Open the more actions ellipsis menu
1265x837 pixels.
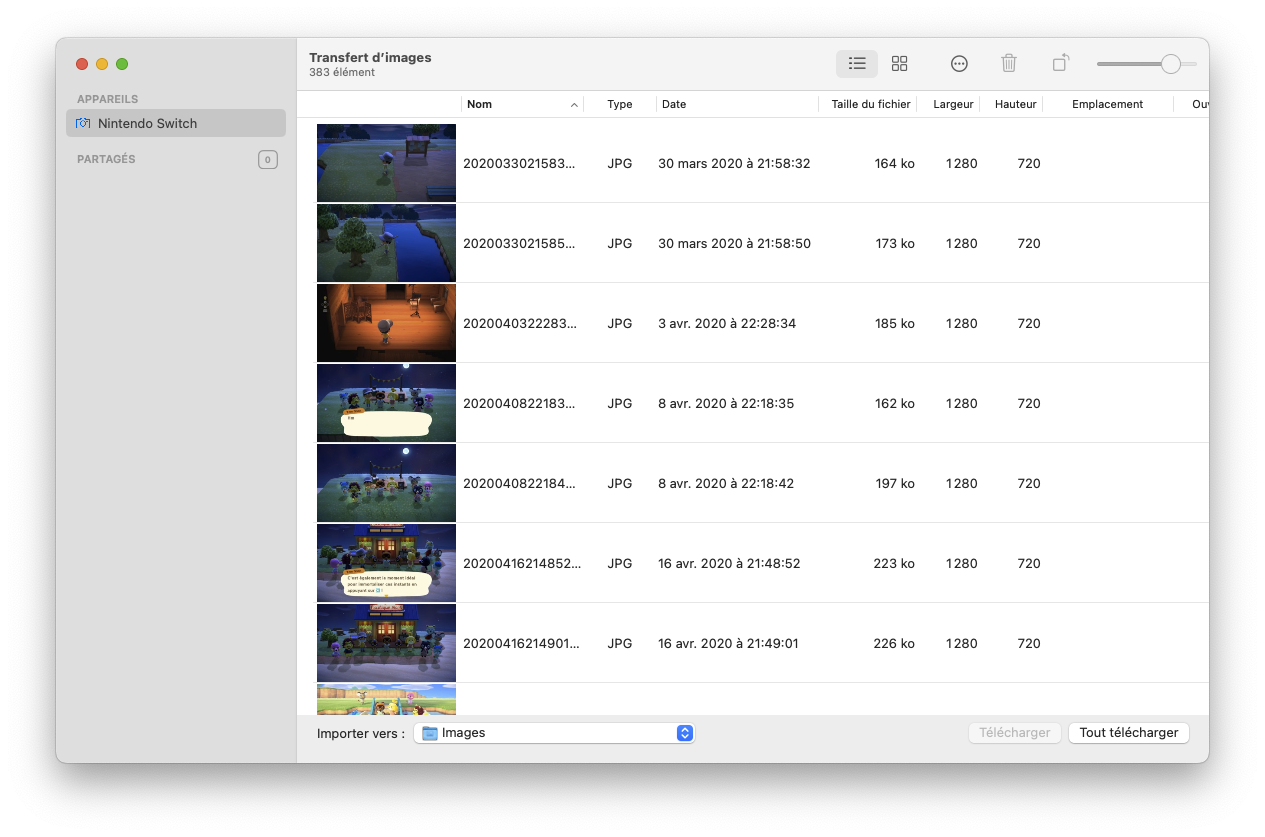959,64
